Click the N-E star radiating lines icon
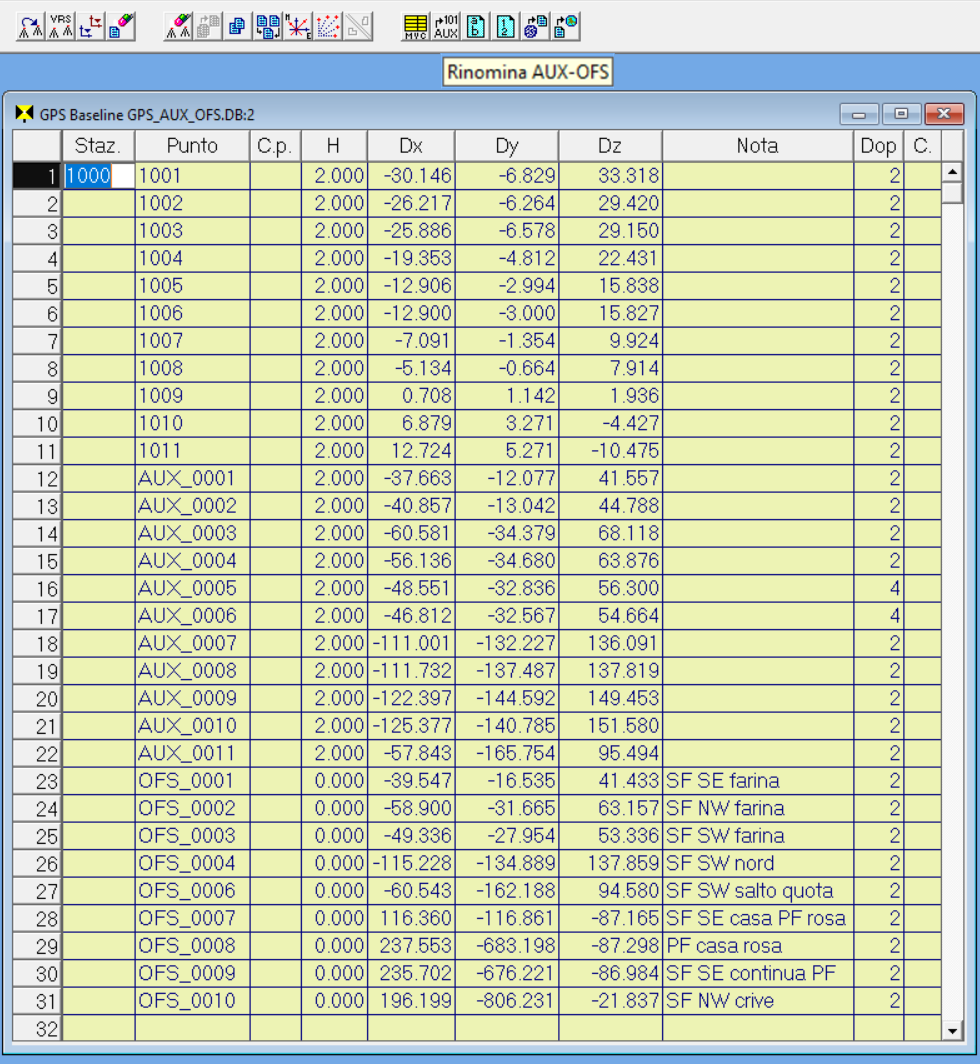This screenshot has width=980, height=1064. click(297, 26)
